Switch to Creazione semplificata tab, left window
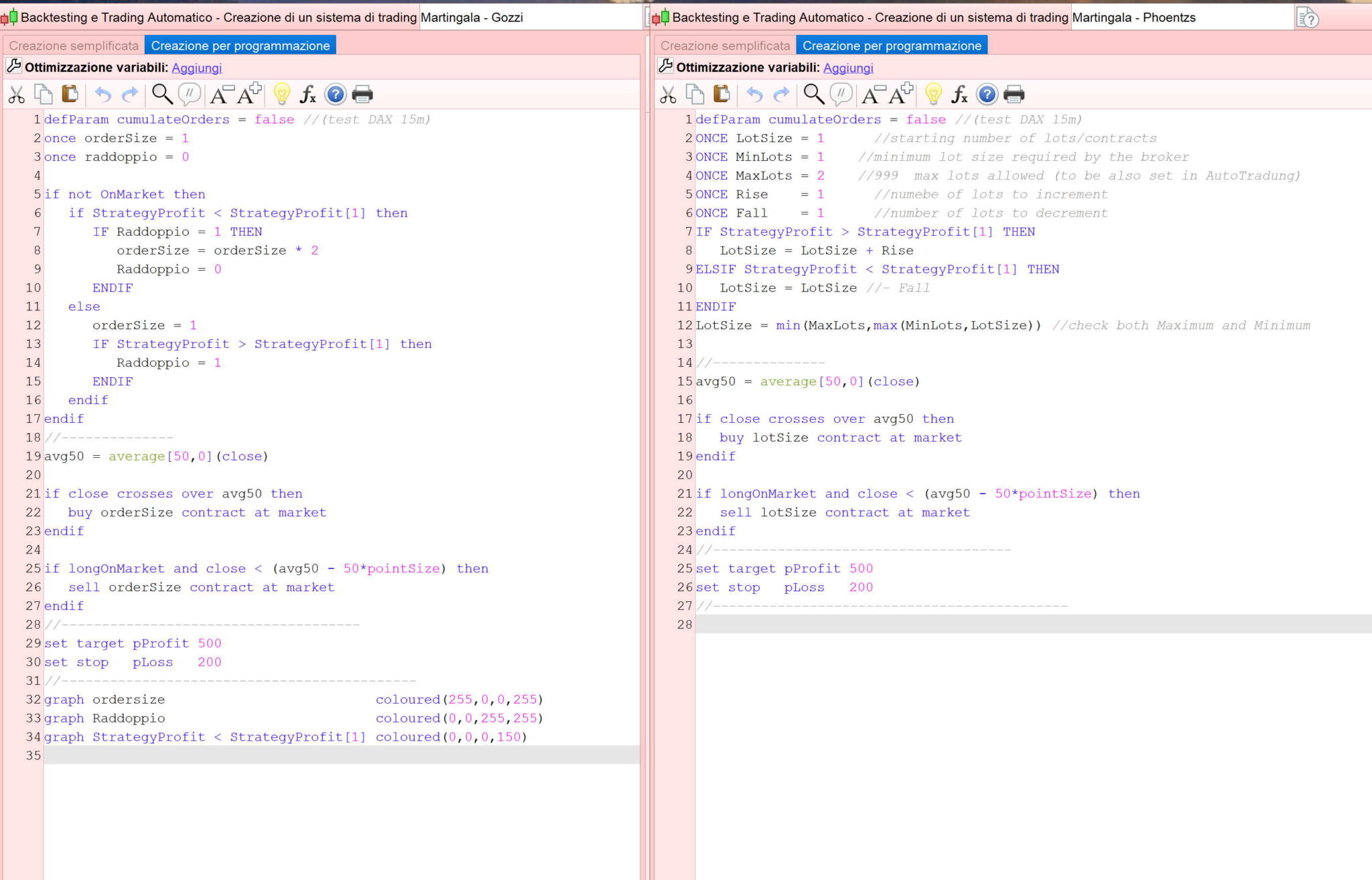This screenshot has height=880, width=1372. point(74,46)
